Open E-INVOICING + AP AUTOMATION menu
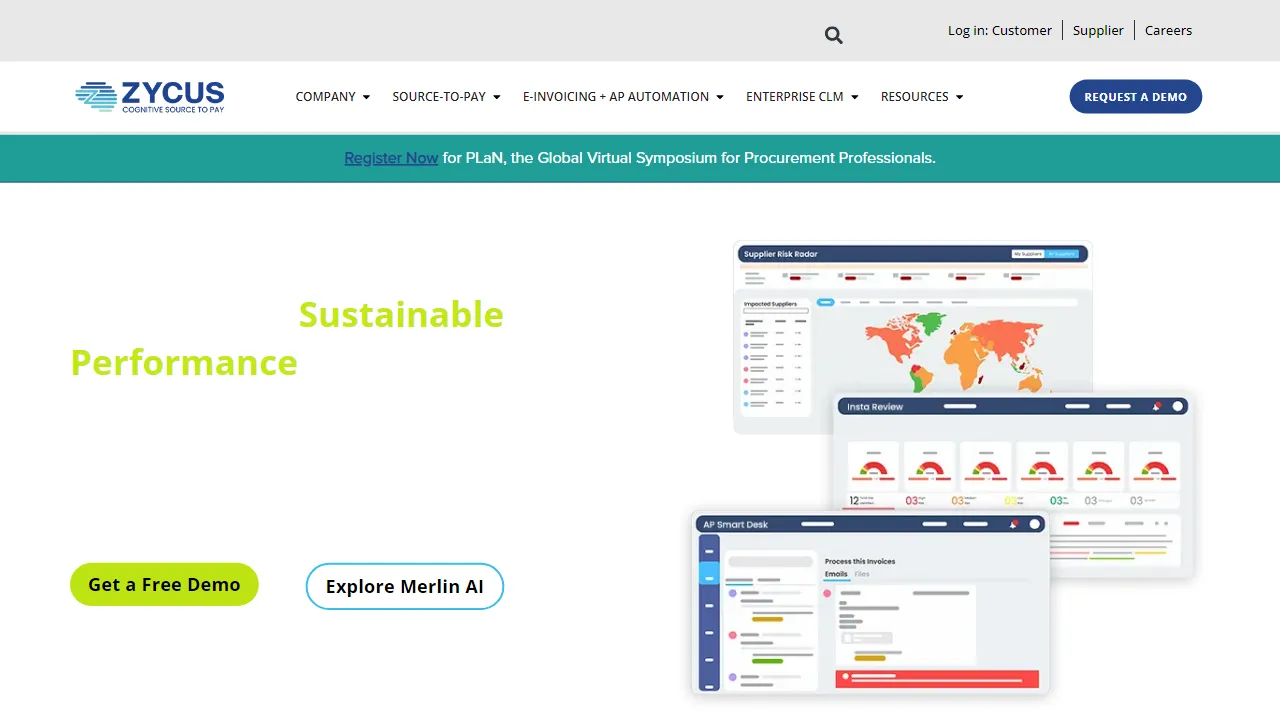 click(623, 97)
